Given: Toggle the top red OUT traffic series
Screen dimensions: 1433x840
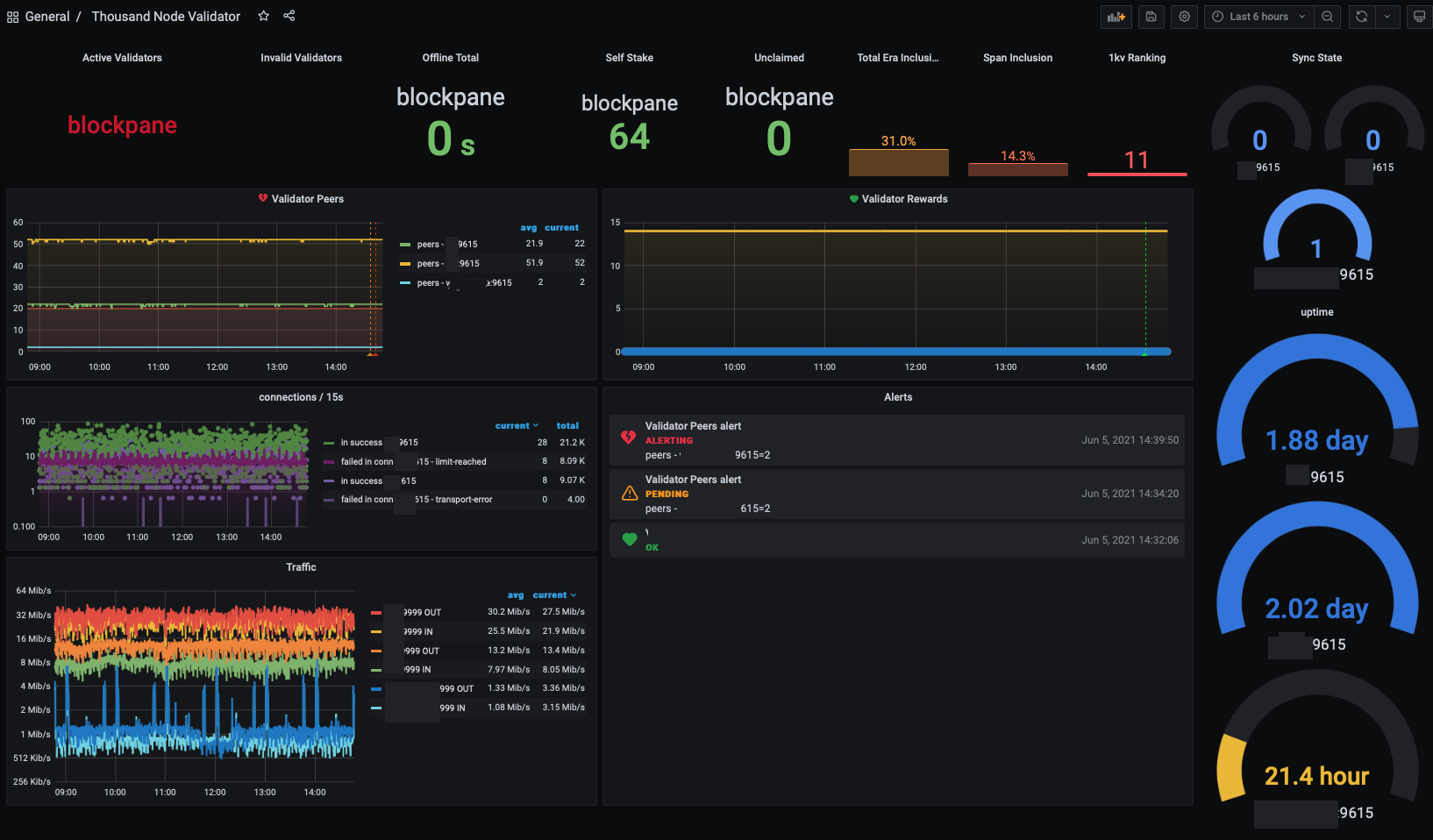Looking at the screenshot, I should coord(422,613).
